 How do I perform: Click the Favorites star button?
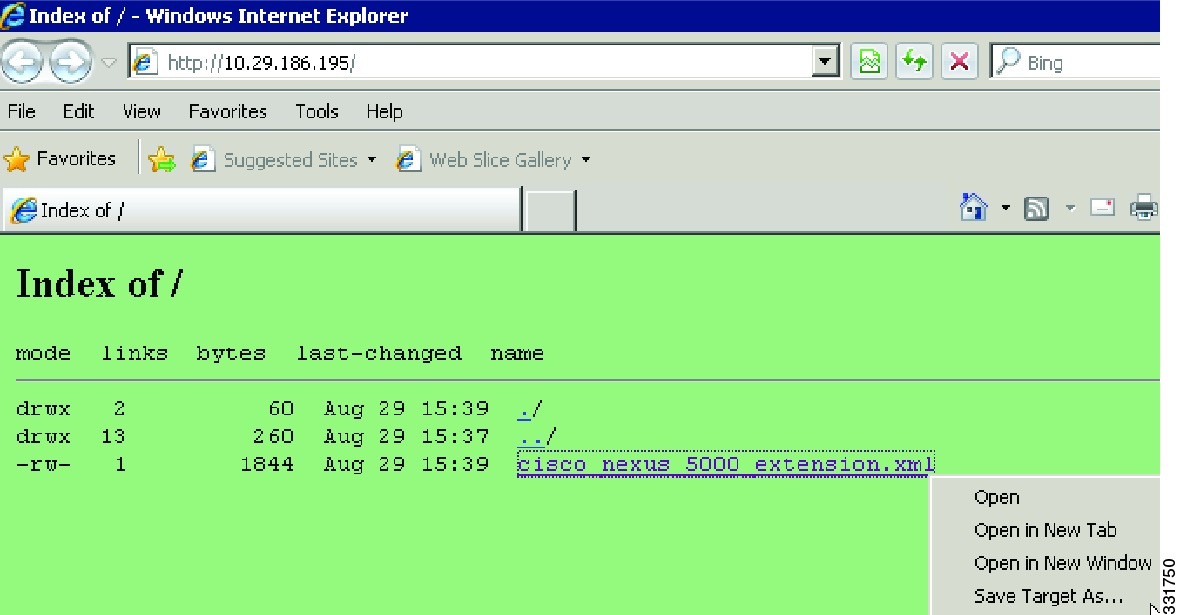tap(60, 159)
